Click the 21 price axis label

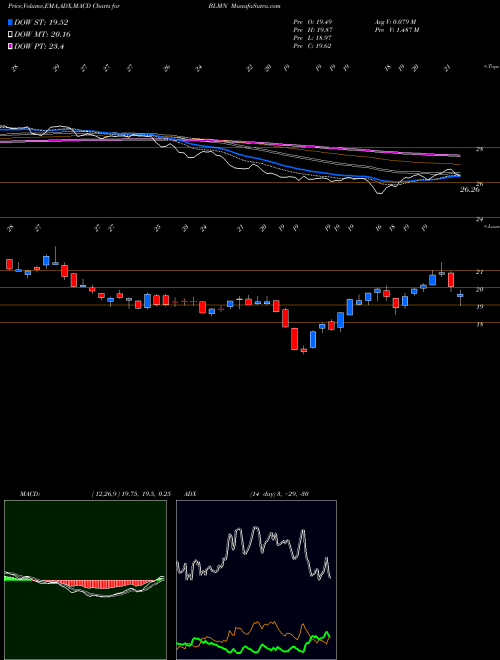click(x=479, y=272)
